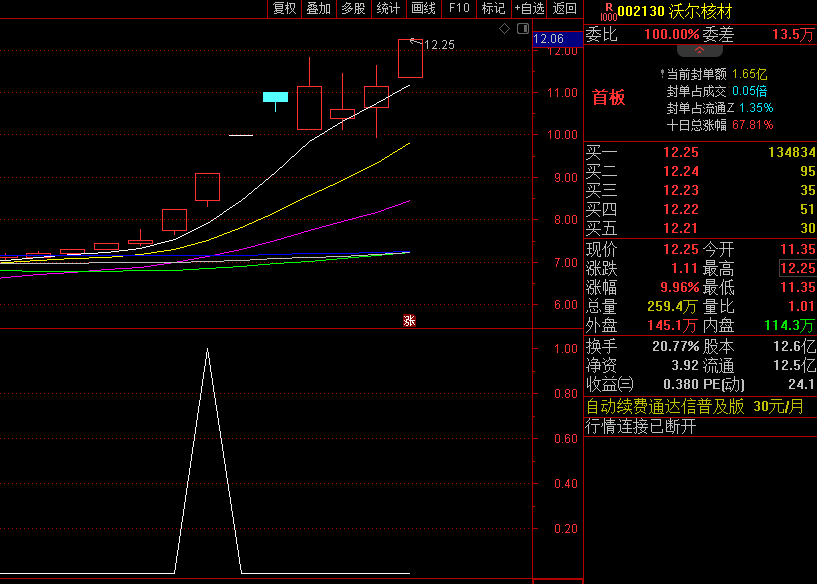The image size is (817, 584).
Task: Open the 复权 toolbar option
Action: tap(284, 8)
